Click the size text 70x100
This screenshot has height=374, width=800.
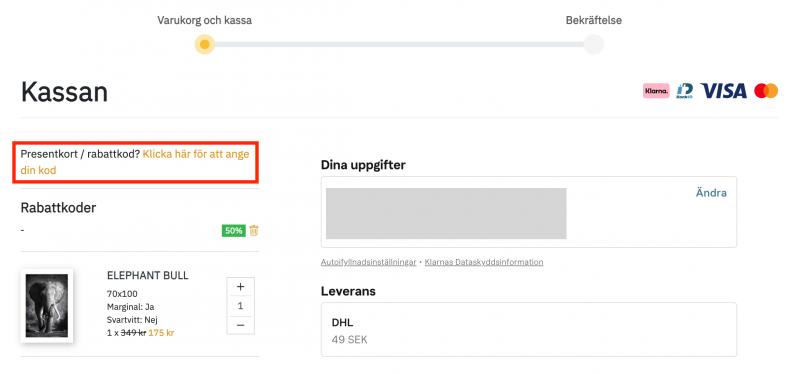(122, 294)
